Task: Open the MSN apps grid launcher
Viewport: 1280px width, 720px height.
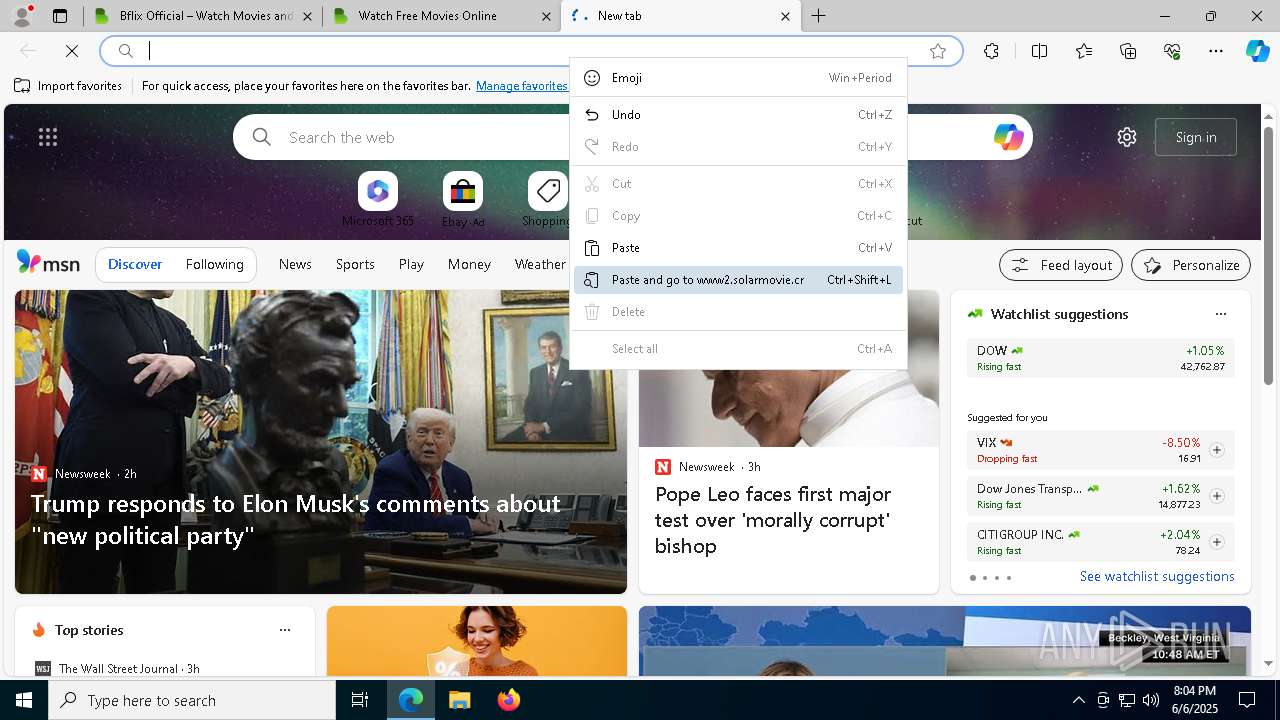Action: [48, 137]
